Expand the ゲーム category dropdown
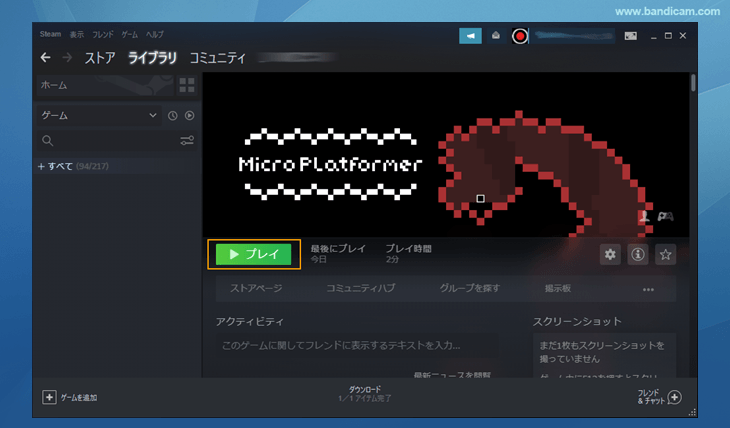Screen dimensions: 730x428 (99, 115)
